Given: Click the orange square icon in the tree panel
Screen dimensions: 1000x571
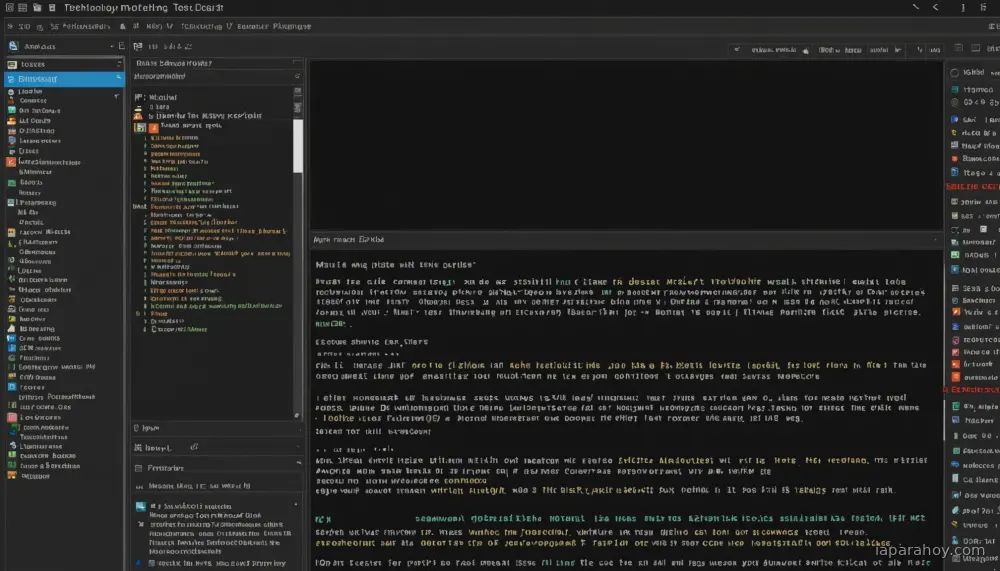Looking at the screenshot, I should pos(154,128).
